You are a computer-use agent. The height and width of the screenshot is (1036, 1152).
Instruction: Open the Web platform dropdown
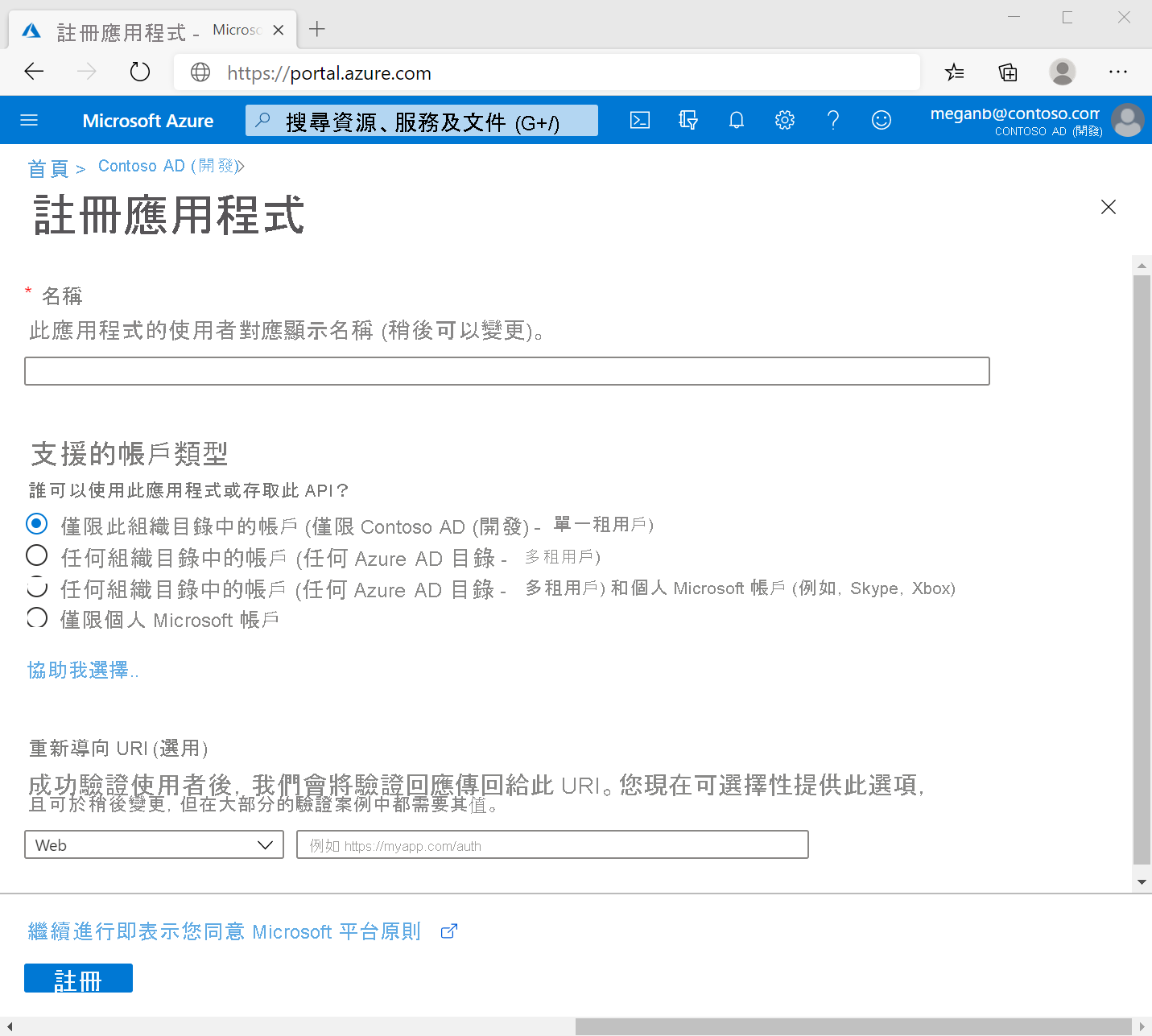tap(154, 844)
